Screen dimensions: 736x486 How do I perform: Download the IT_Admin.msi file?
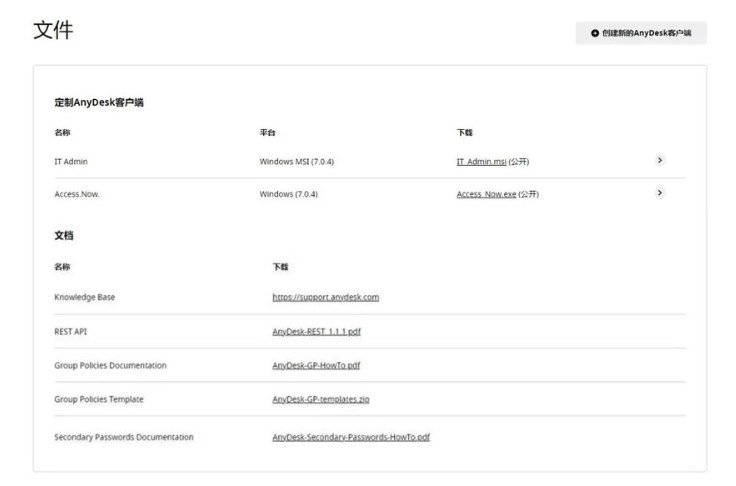[x=481, y=162]
